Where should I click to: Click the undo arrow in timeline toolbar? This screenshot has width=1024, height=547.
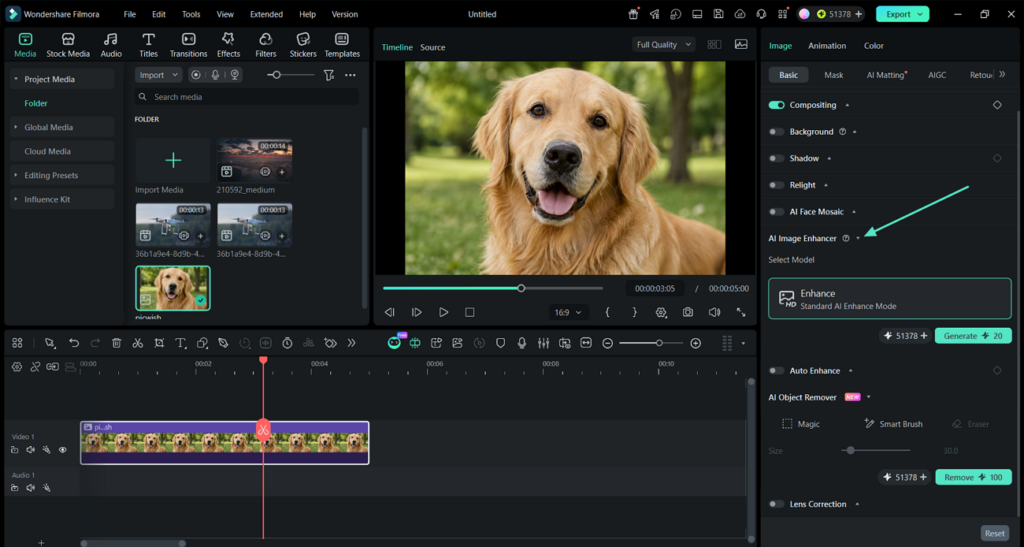74,343
